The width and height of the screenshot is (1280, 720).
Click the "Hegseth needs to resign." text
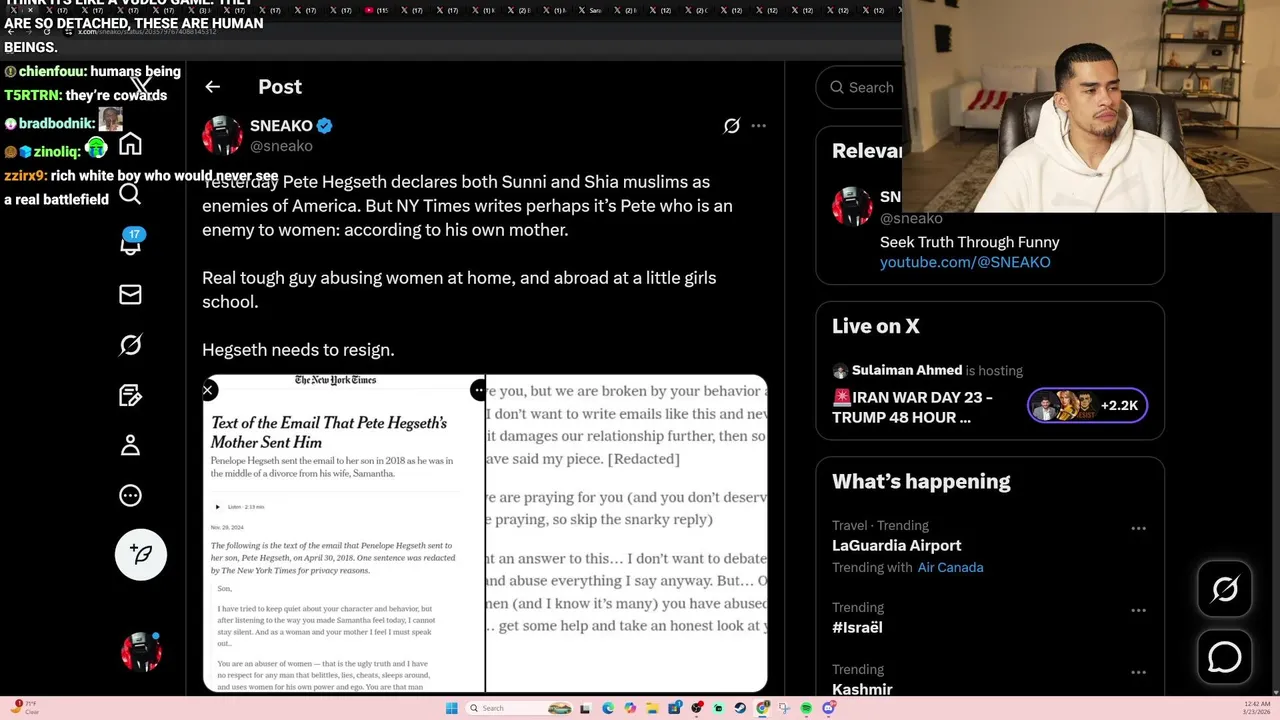[x=298, y=350]
